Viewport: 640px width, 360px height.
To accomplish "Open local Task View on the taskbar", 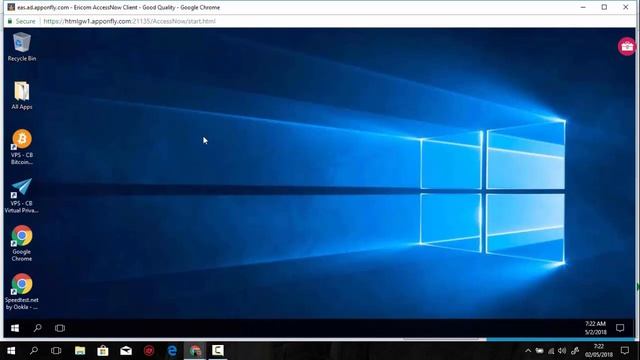I will pyautogui.click(x=56, y=351).
